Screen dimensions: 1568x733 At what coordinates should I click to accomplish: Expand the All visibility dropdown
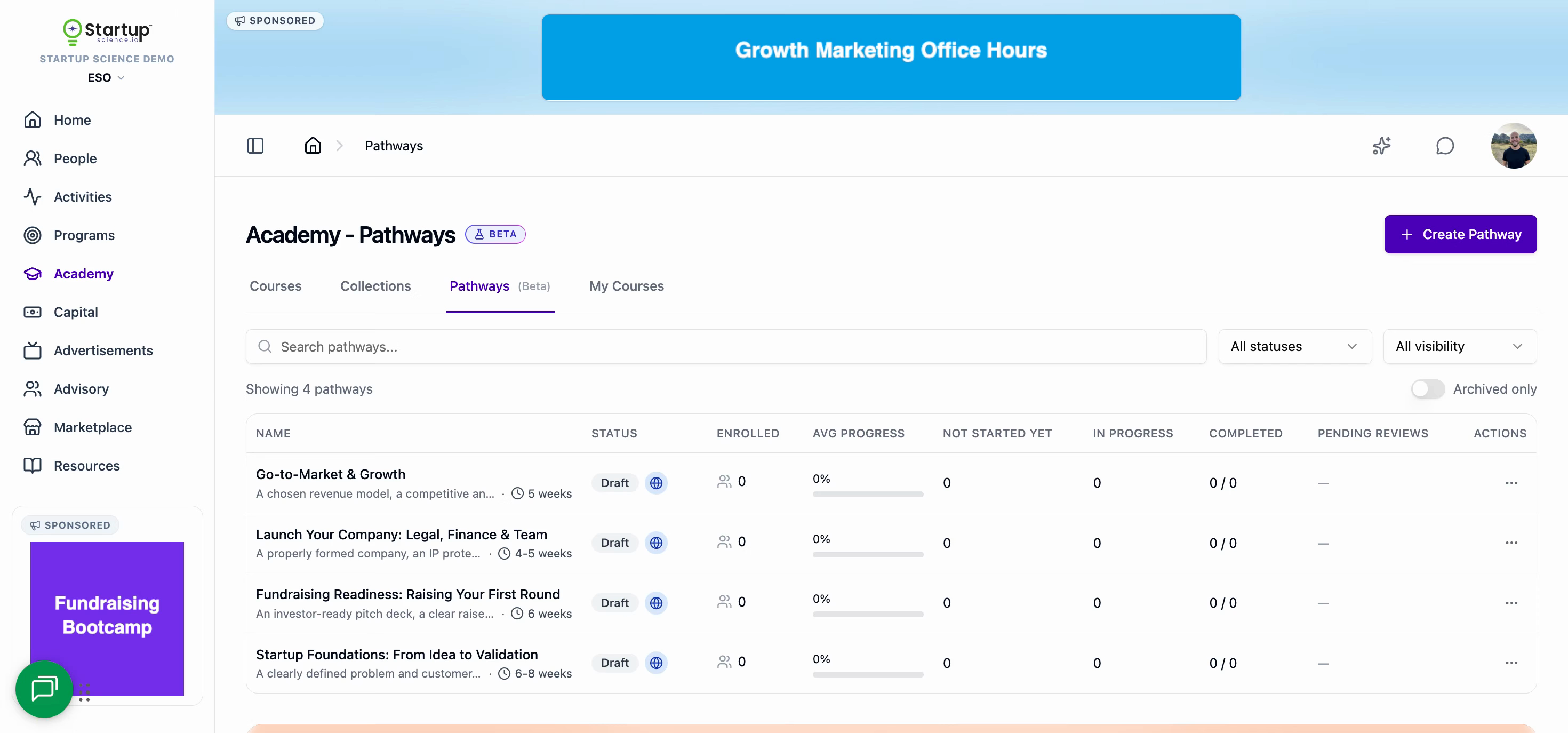[1460, 346]
